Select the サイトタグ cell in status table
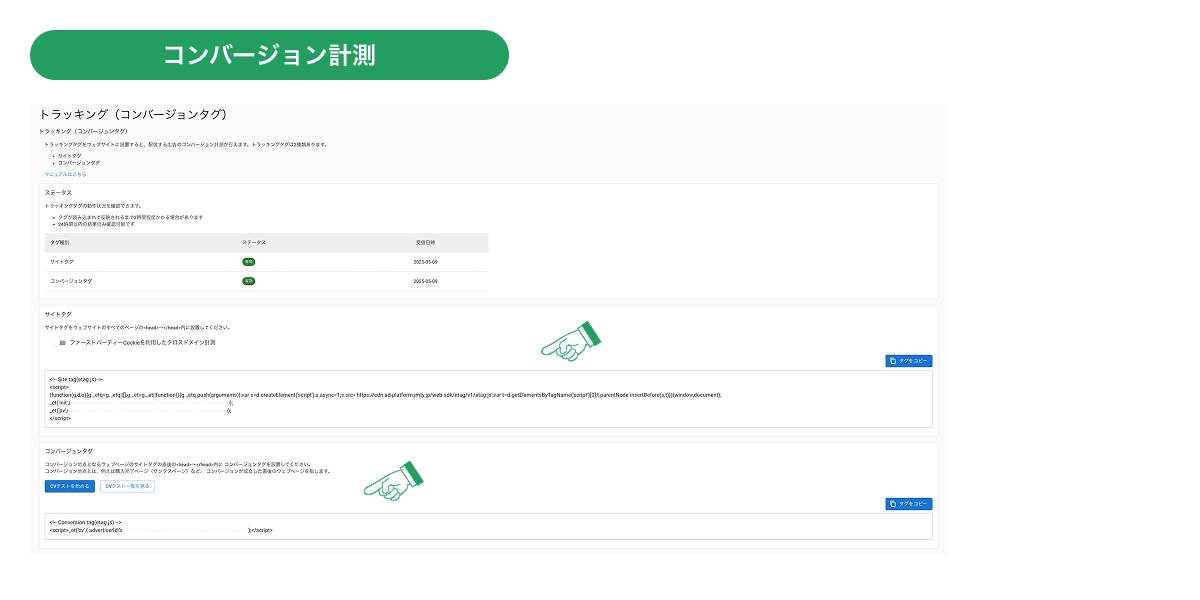The height and width of the screenshot is (600, 1200). [x=62, y=262]
